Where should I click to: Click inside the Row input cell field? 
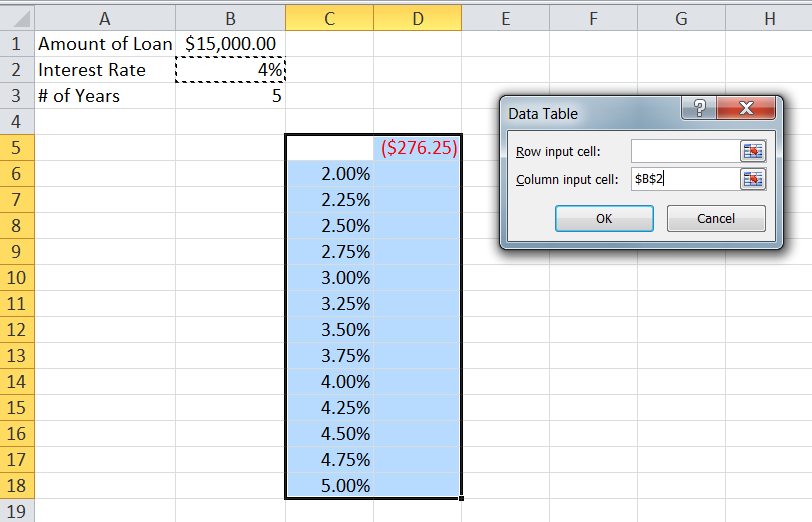click(684, 151)
